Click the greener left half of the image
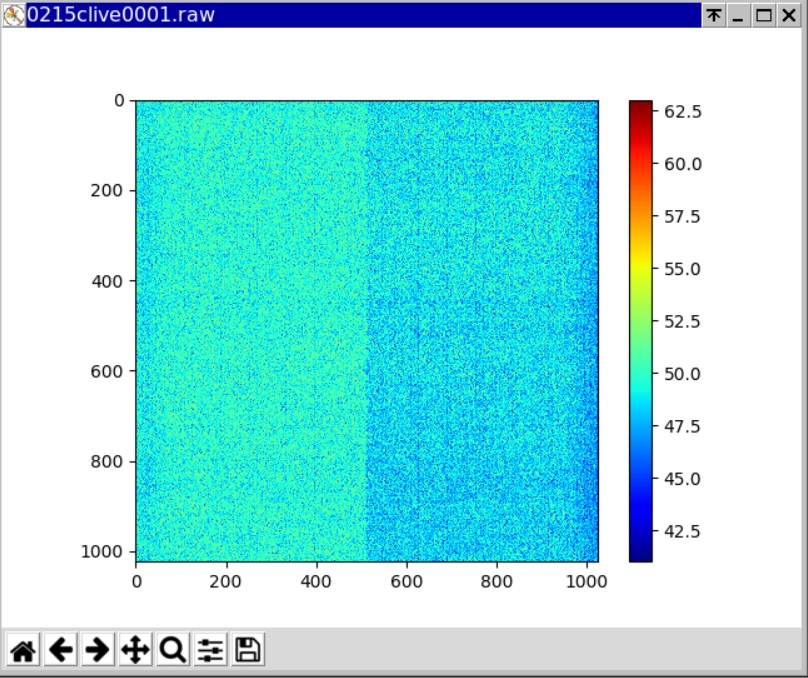Image resolution: width=808 pixels, height=678 pixels. (250, 330)
